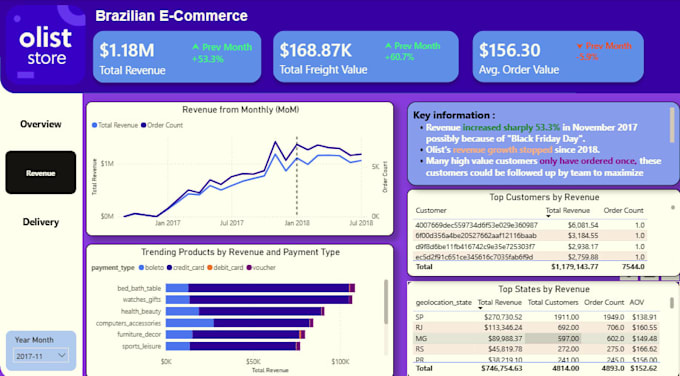Click the health_beauty bar
The height and width of the screenshot is (376, 680).
pos(245,311)
